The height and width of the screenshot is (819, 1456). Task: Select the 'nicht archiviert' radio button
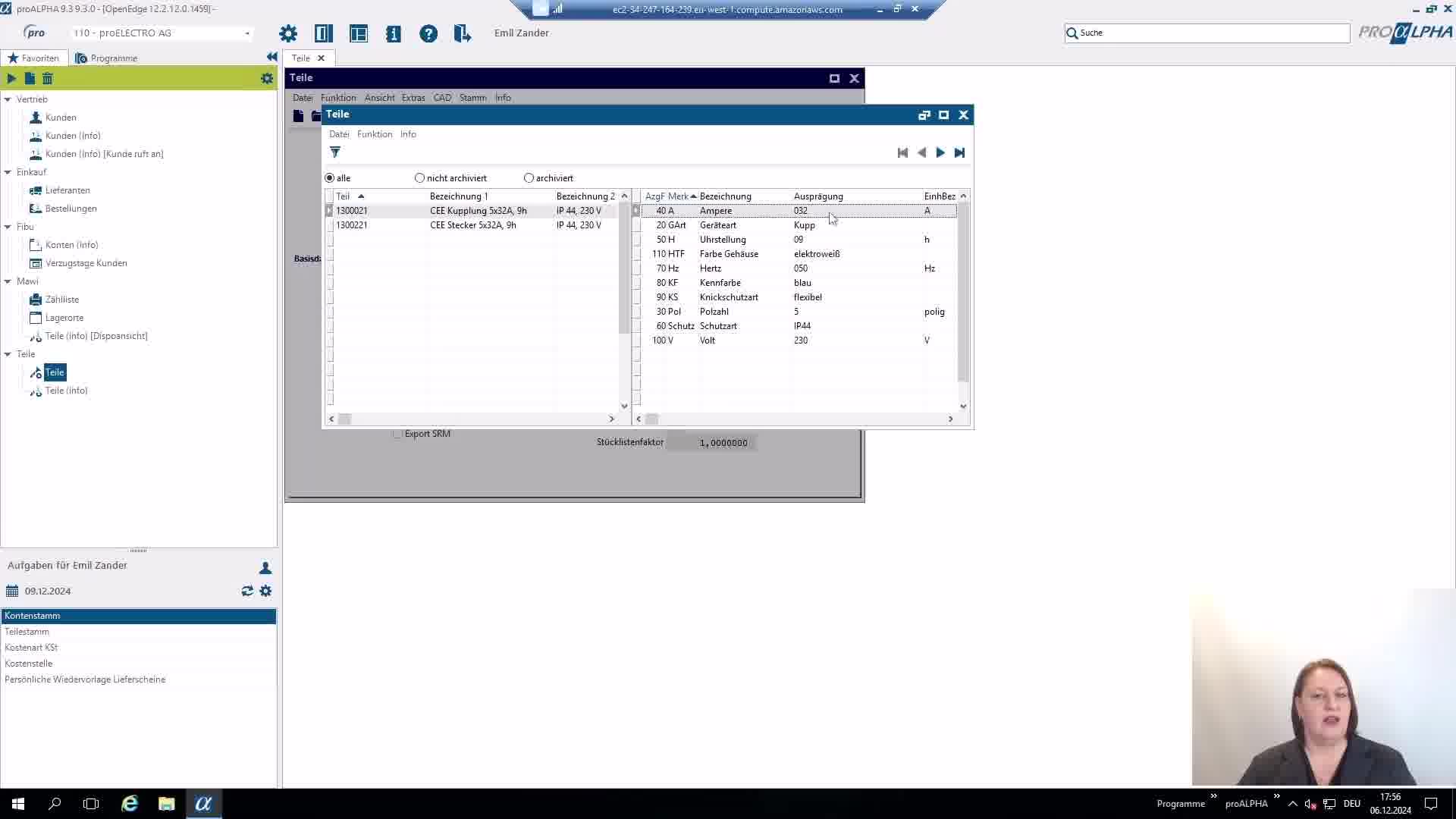pyautogui.click(x=419, y=177)
